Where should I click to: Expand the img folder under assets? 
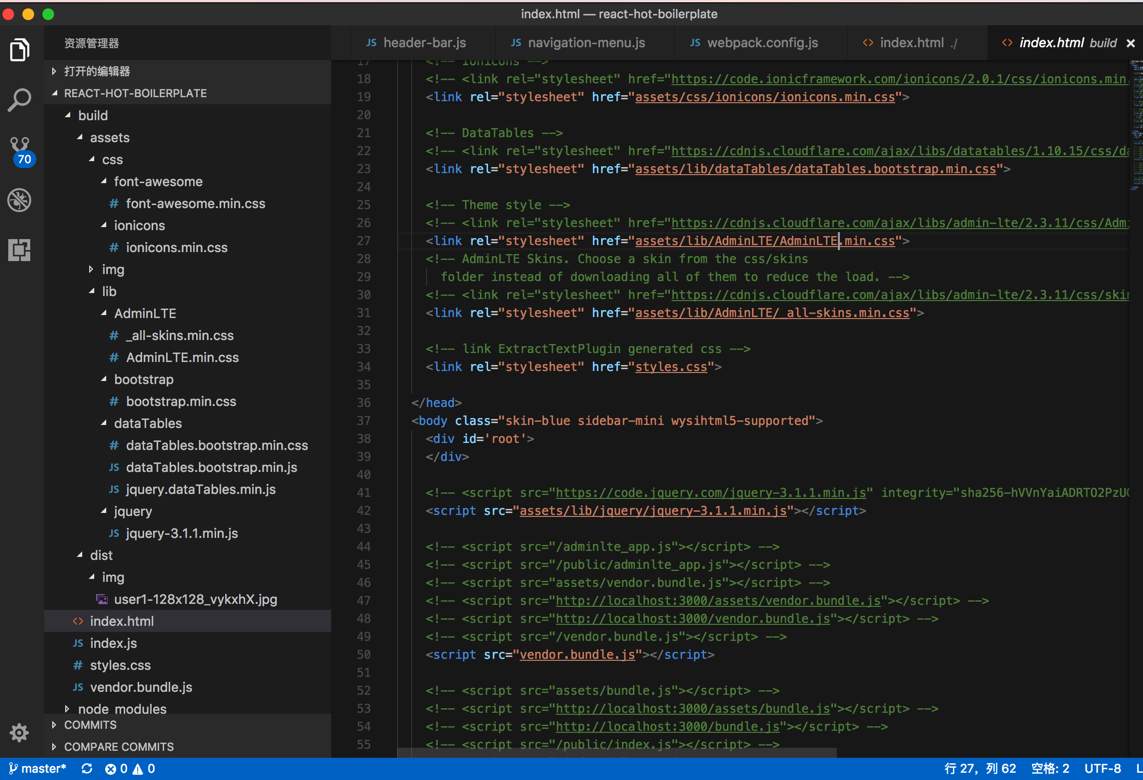[x=113, y=269]
